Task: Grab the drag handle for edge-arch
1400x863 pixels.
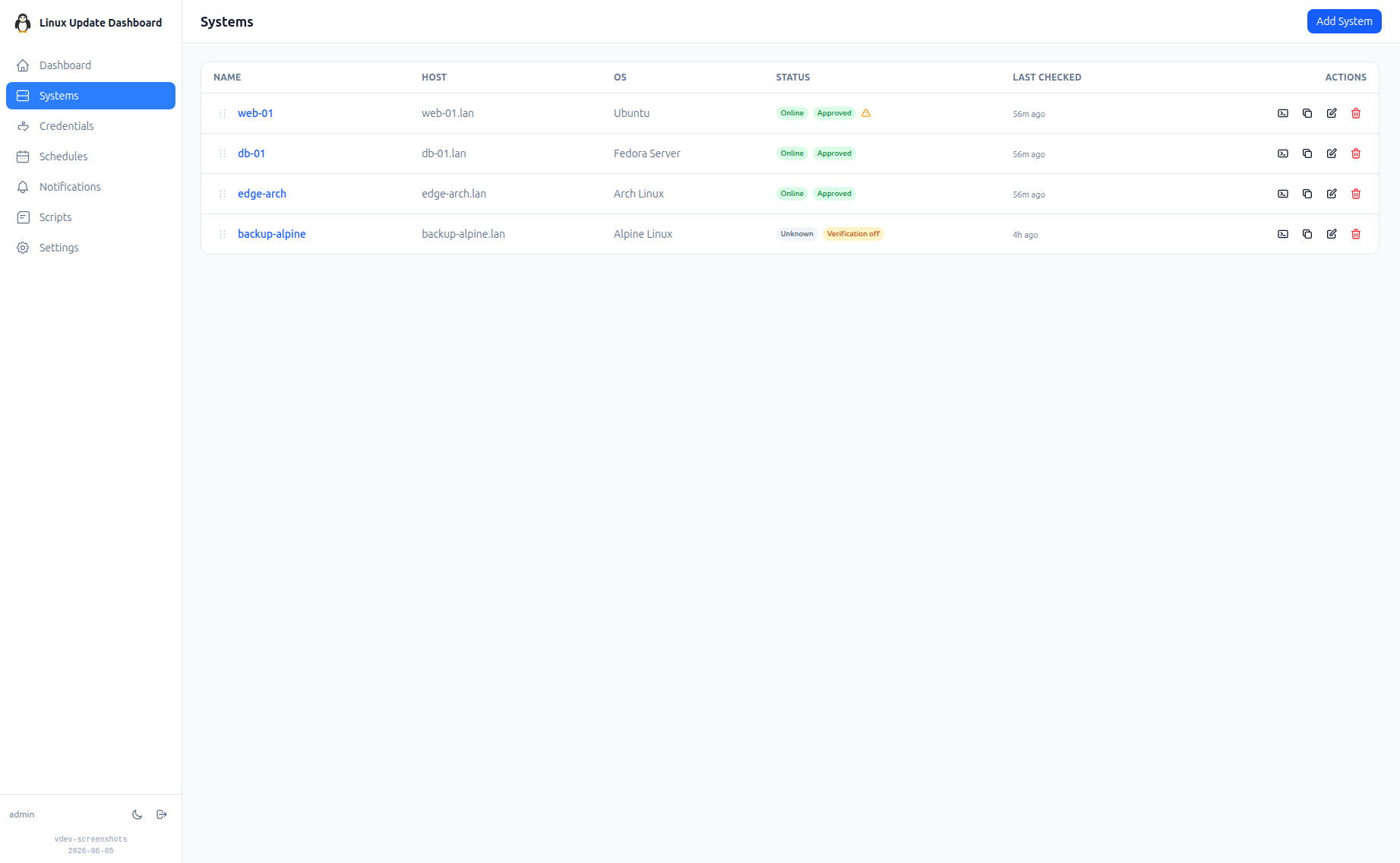Action: point(223,194)
